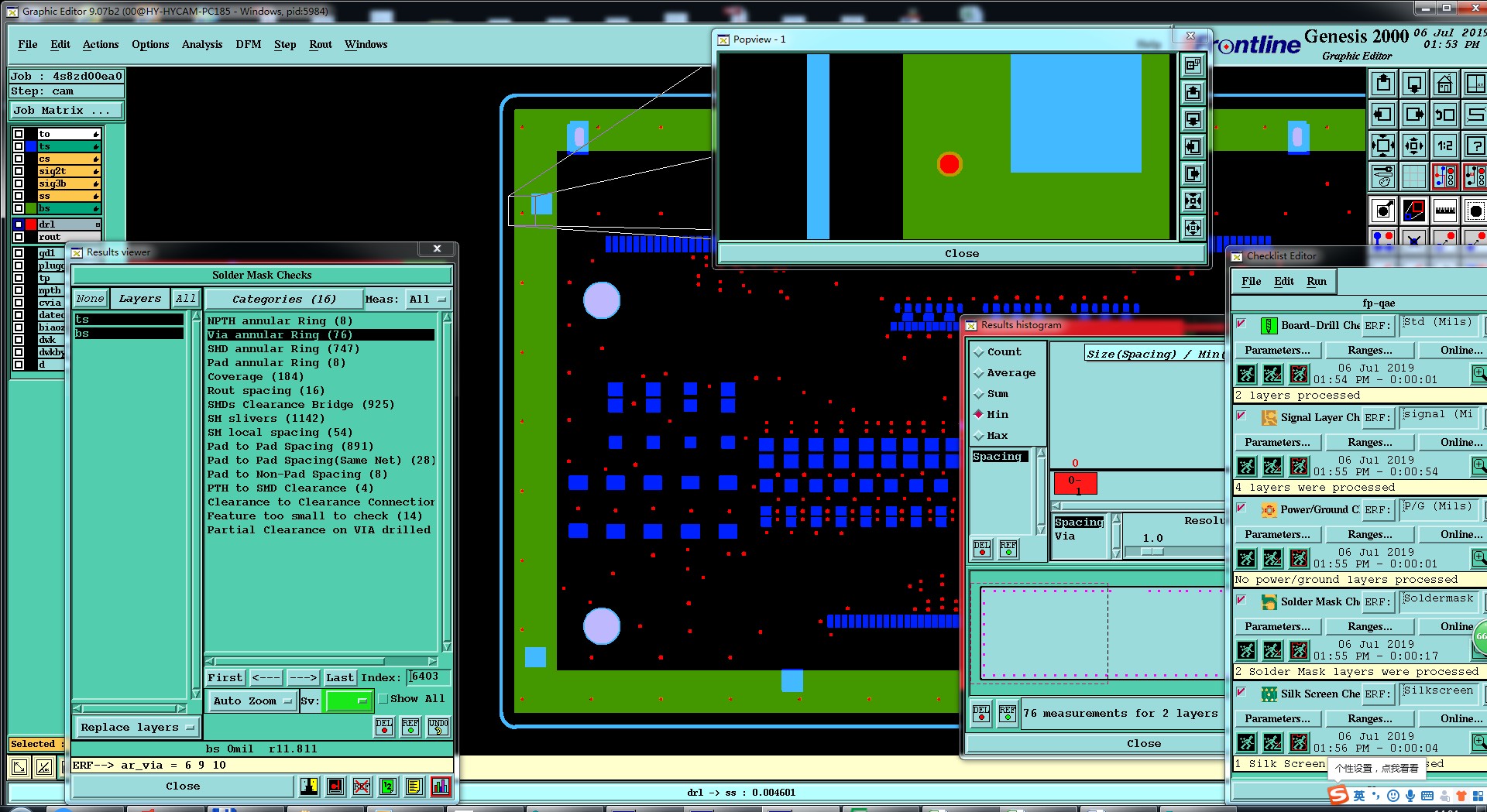Viewport: 1487px width, 812px height.
Task: Open the DFM menu
Action: pyautogui.click(x=248, y=44)
